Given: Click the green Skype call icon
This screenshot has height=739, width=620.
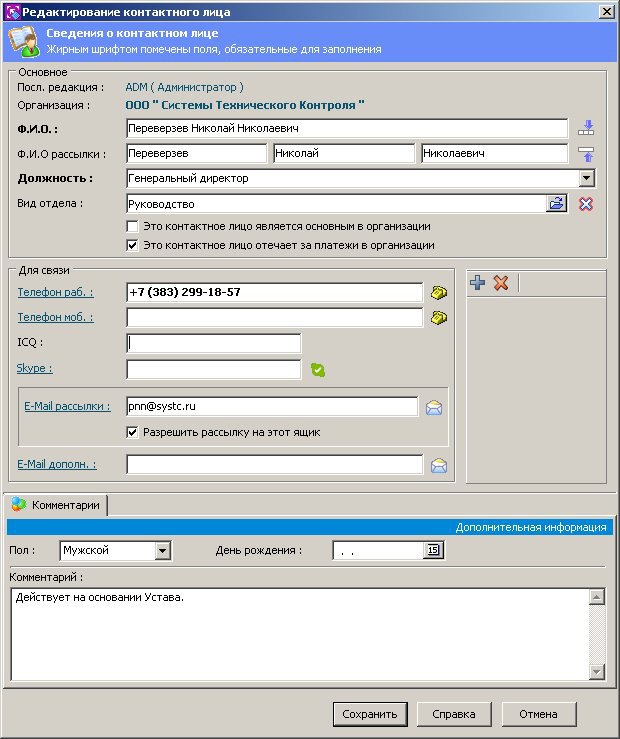Looking at the screenshot, I should click(x=318, y=370).
